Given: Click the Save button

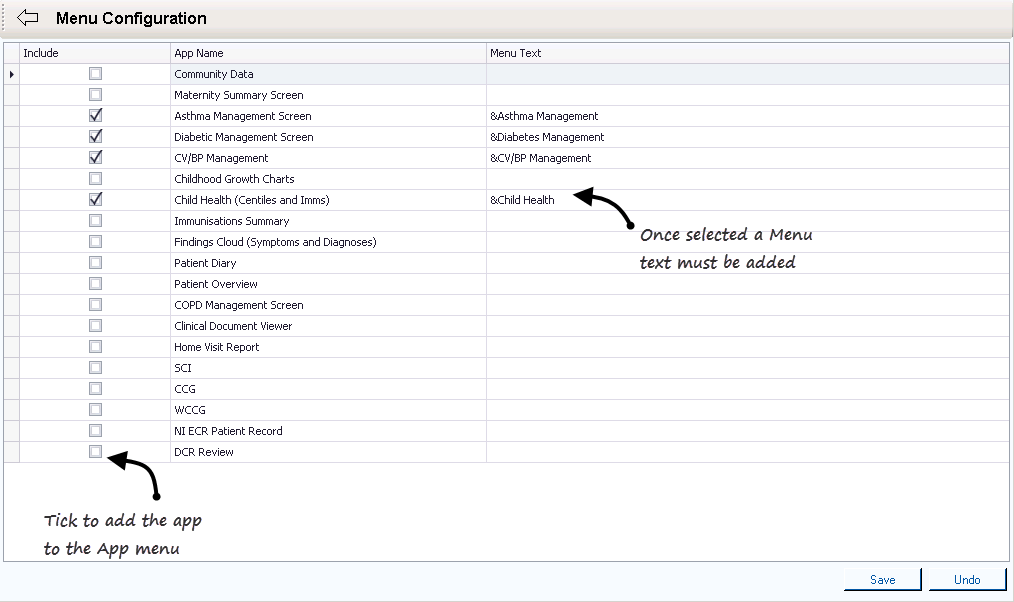Looking at the screenshot, I should pyautogui.click(x=882, y=579).
